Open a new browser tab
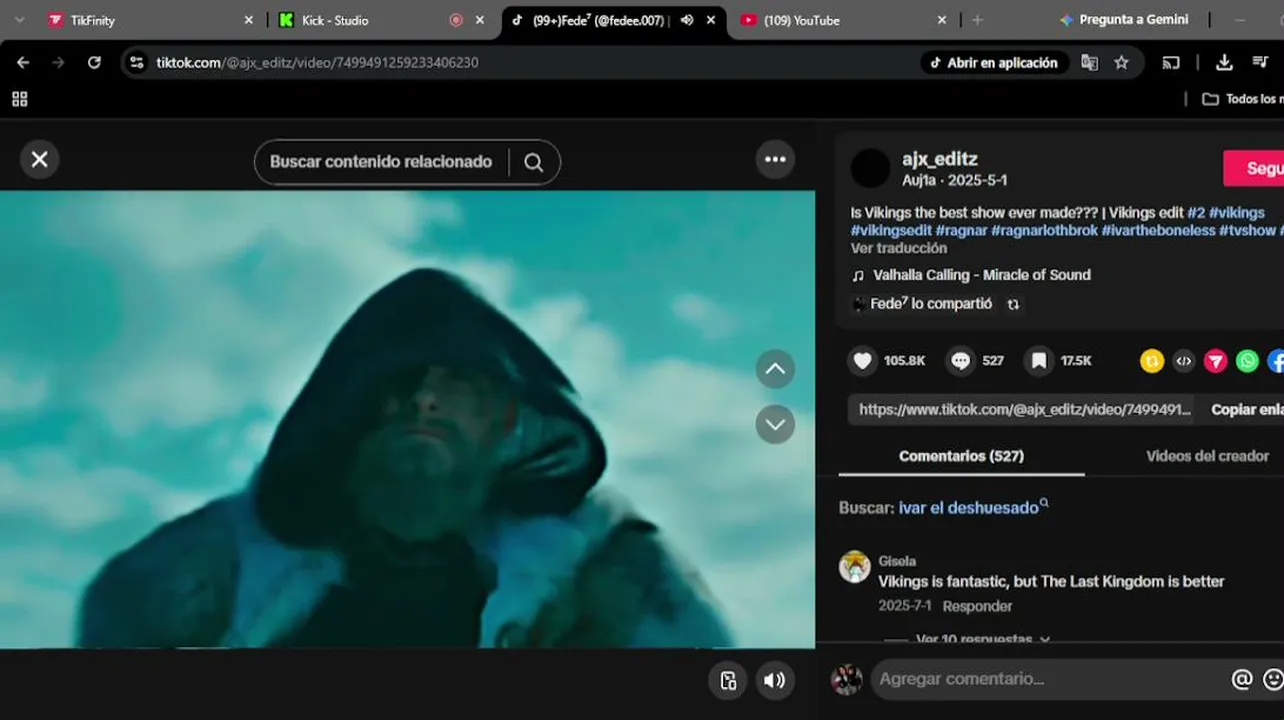This screenshot has height=720, width=1284. click(x=977, y=20)
